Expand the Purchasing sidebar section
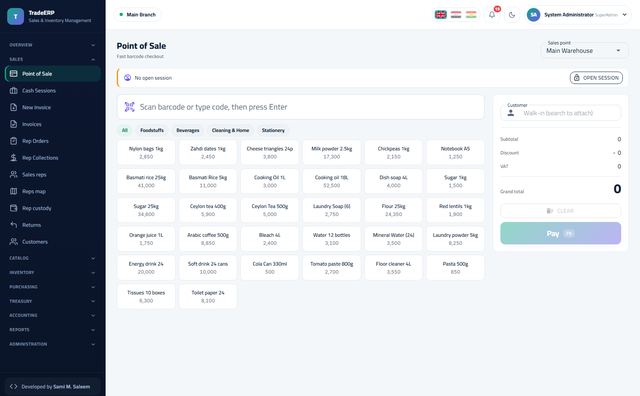 pyautogui.click(x=52, y=287)
